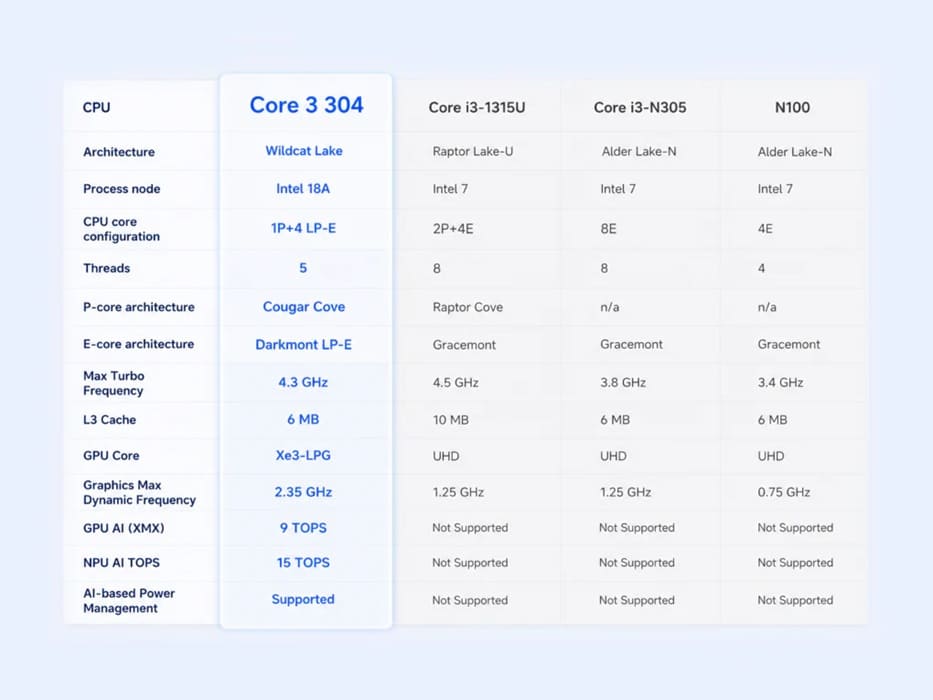Click "Intel 7" in the Core i3-1315U column

pos(450,189)
